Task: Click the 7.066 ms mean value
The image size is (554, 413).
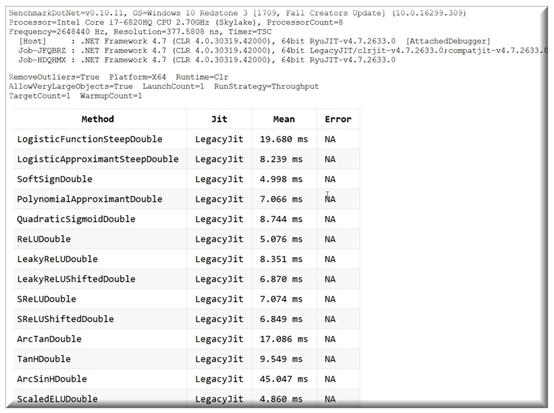Action: (281, 199)
